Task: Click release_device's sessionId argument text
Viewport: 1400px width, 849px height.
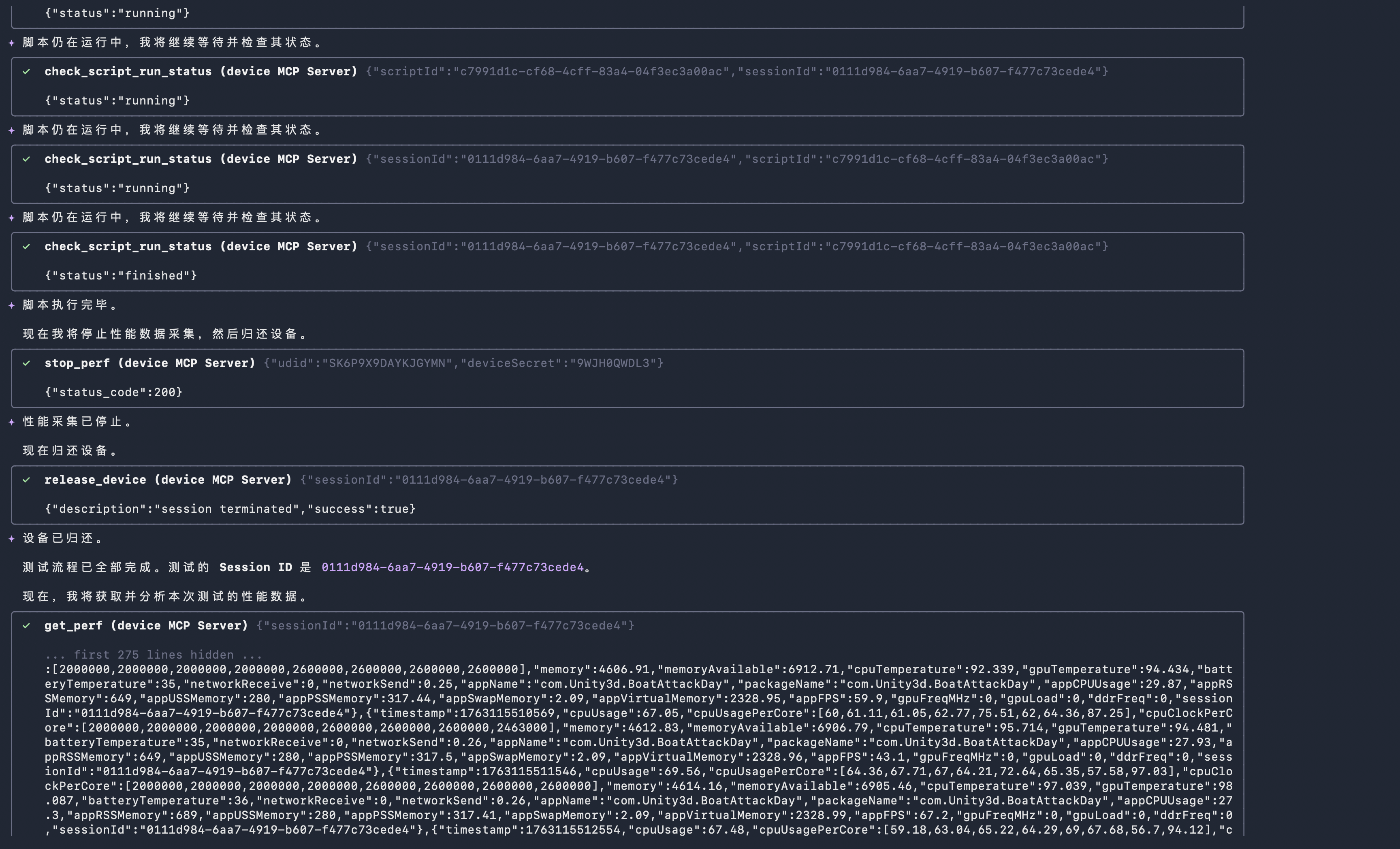Action: (489, 480)
